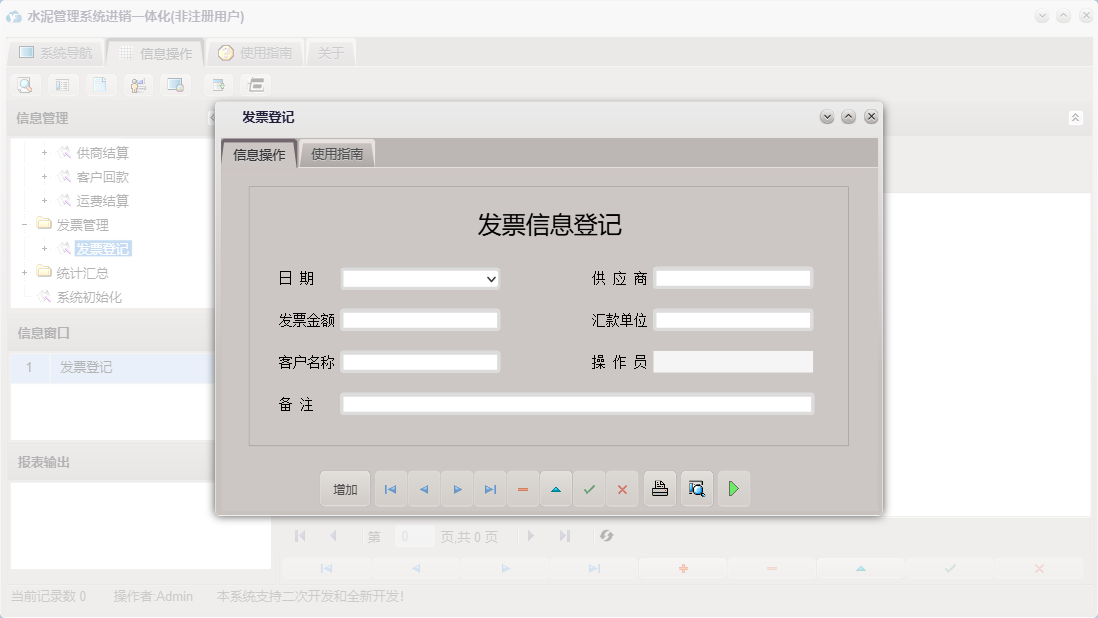Select the print preview icon in the invoice dialog

(x=696, y=489)
